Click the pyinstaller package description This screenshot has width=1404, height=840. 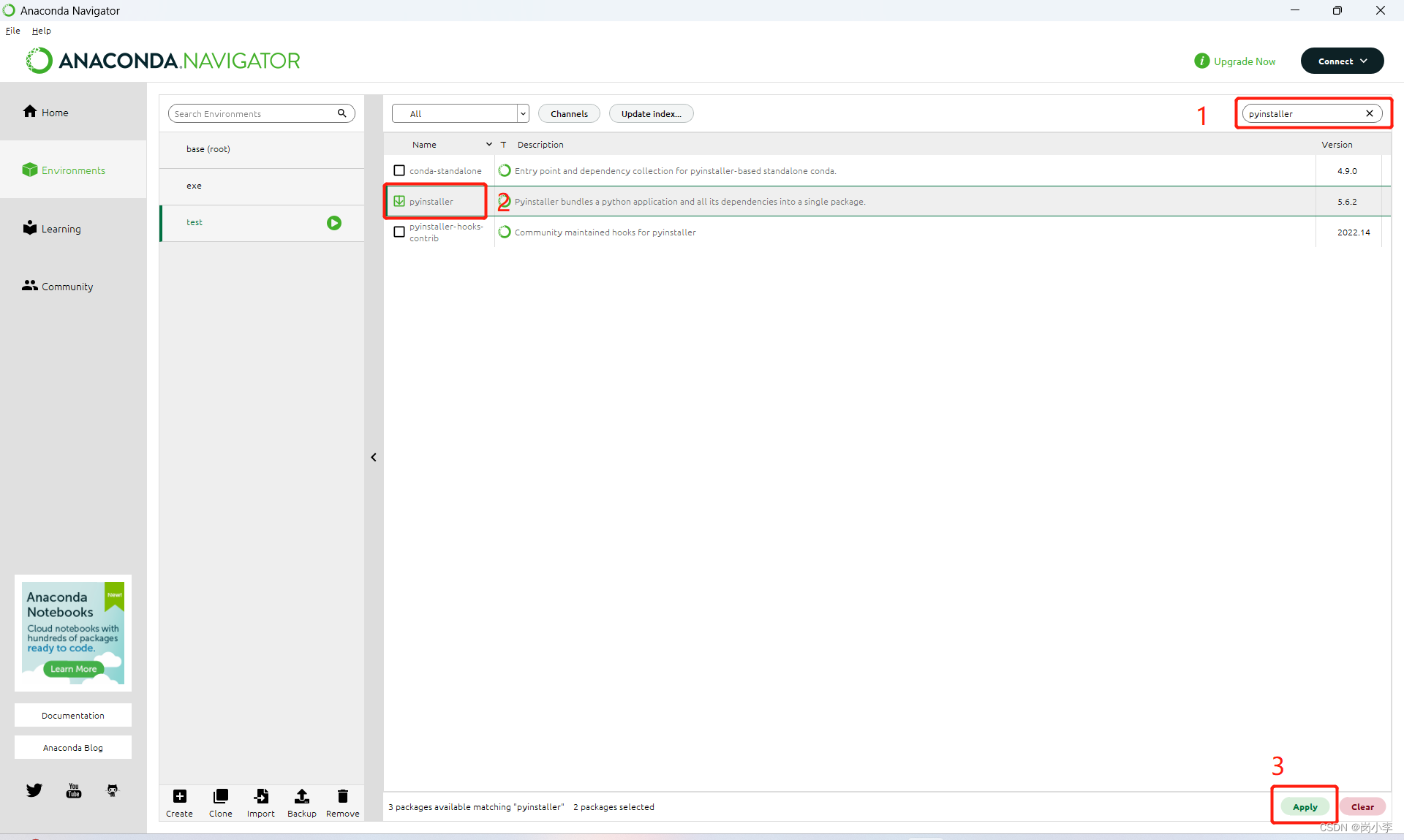click(x=690, y=202)
